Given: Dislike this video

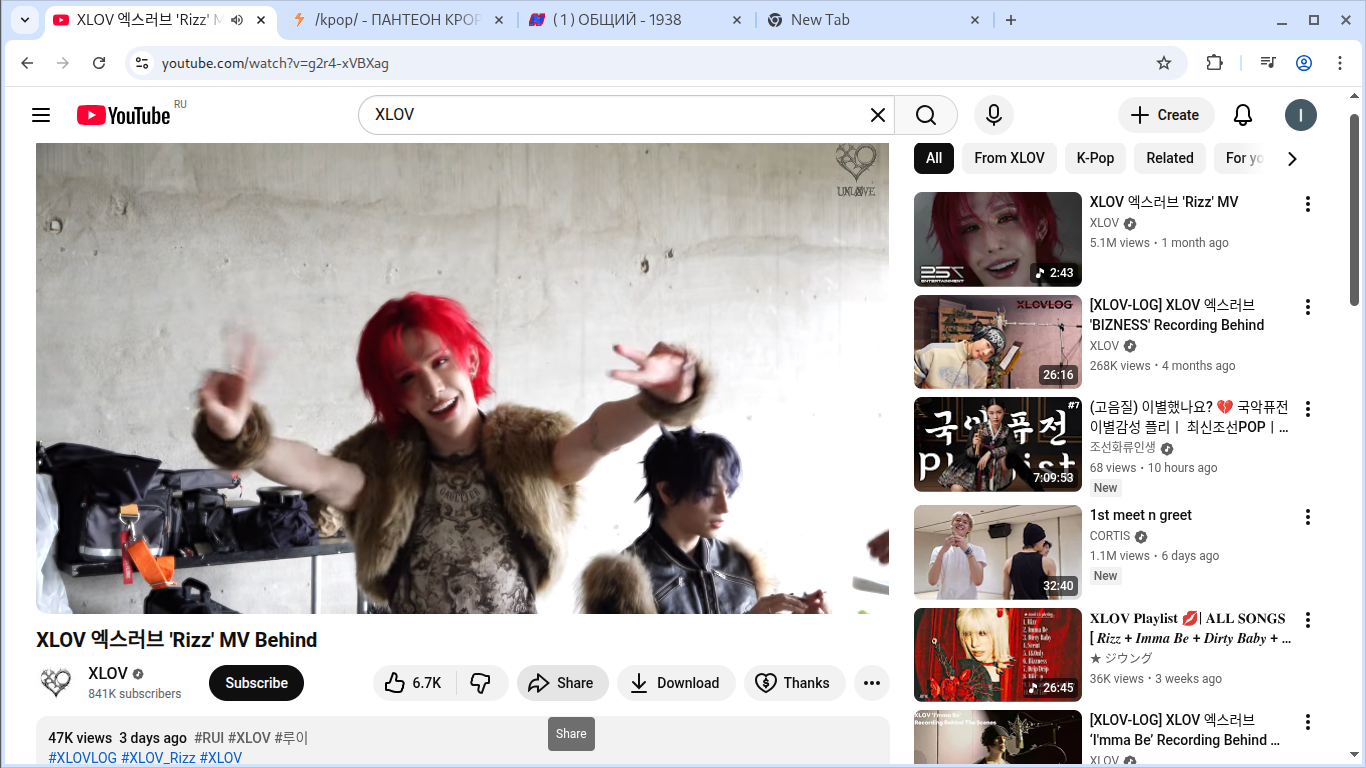Looking at the screenshot, I should [481, 683].
